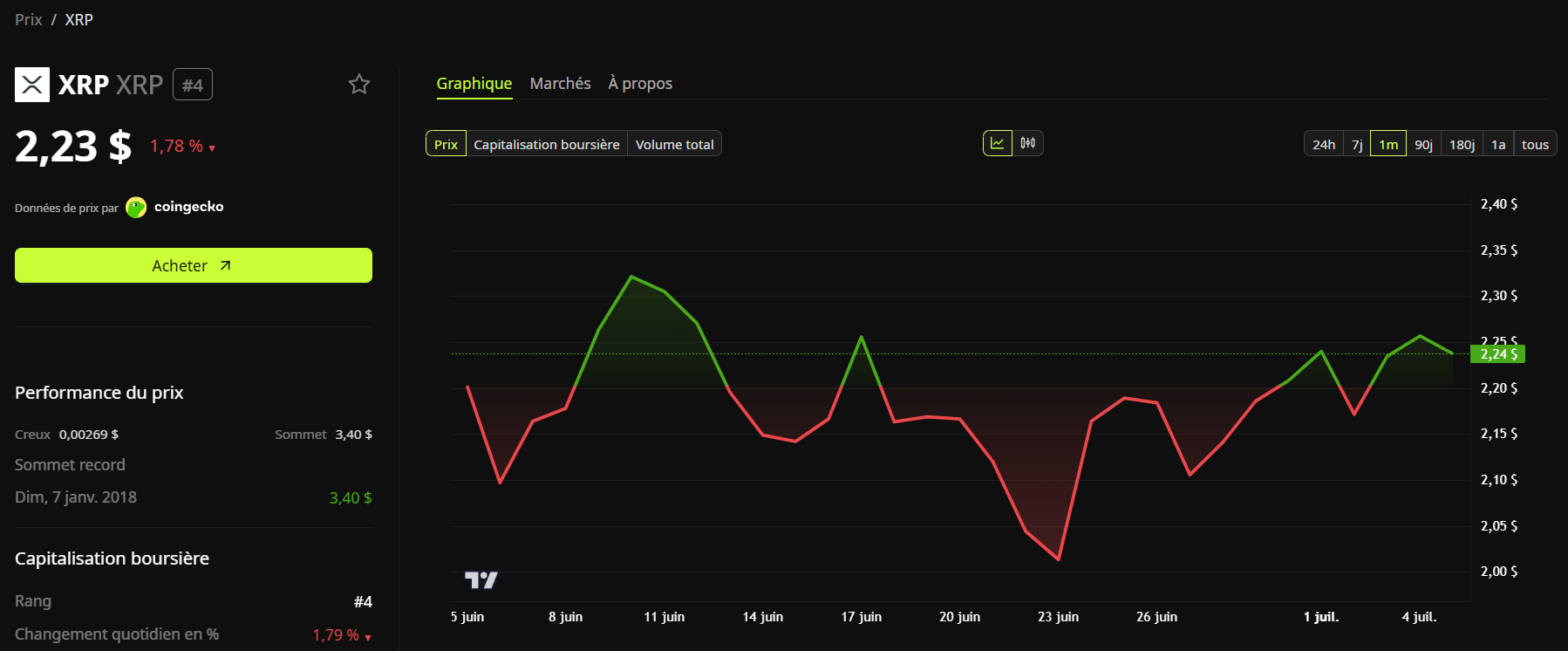Click the 1,79 % daily change value
This screenshot has height=651, width=1568.
pyautogui.click(x=342, y=635)
